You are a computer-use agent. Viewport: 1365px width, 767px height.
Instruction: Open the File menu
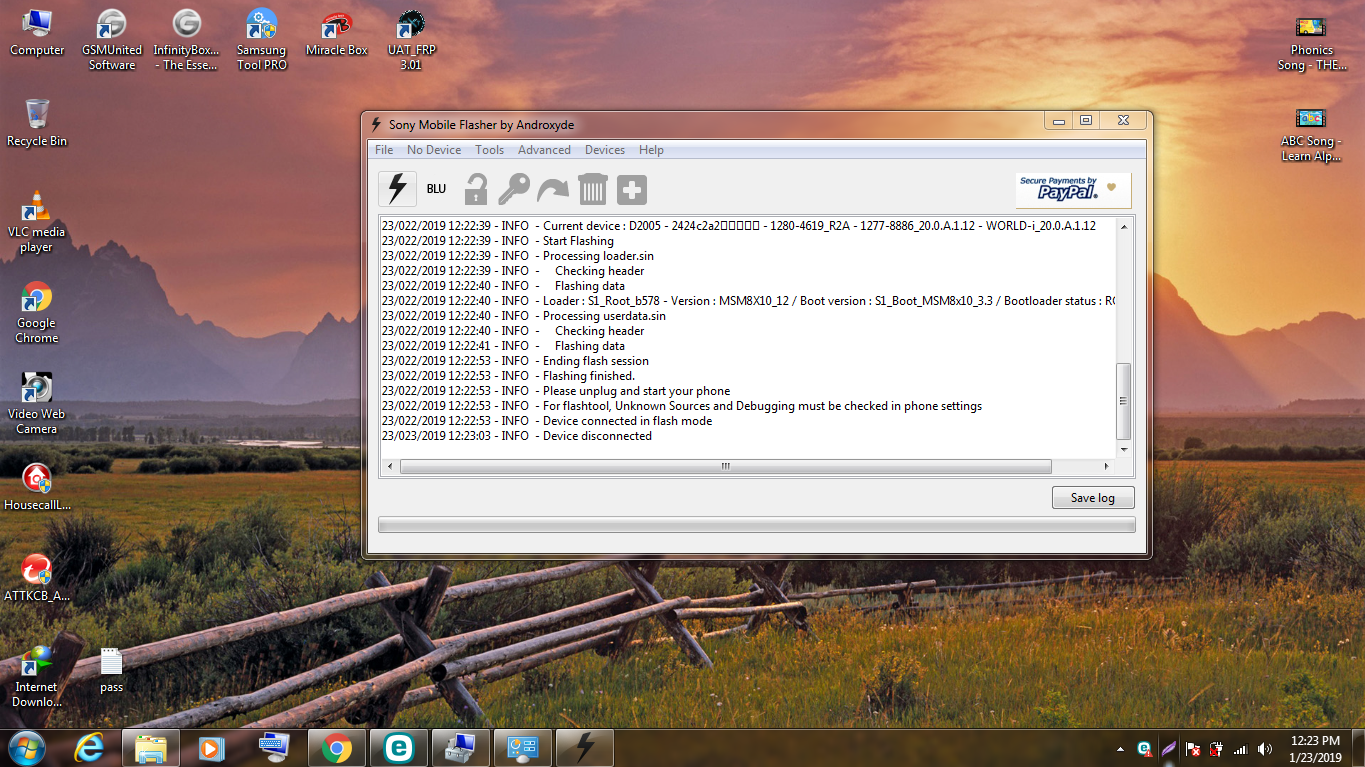tap(384, 150)
